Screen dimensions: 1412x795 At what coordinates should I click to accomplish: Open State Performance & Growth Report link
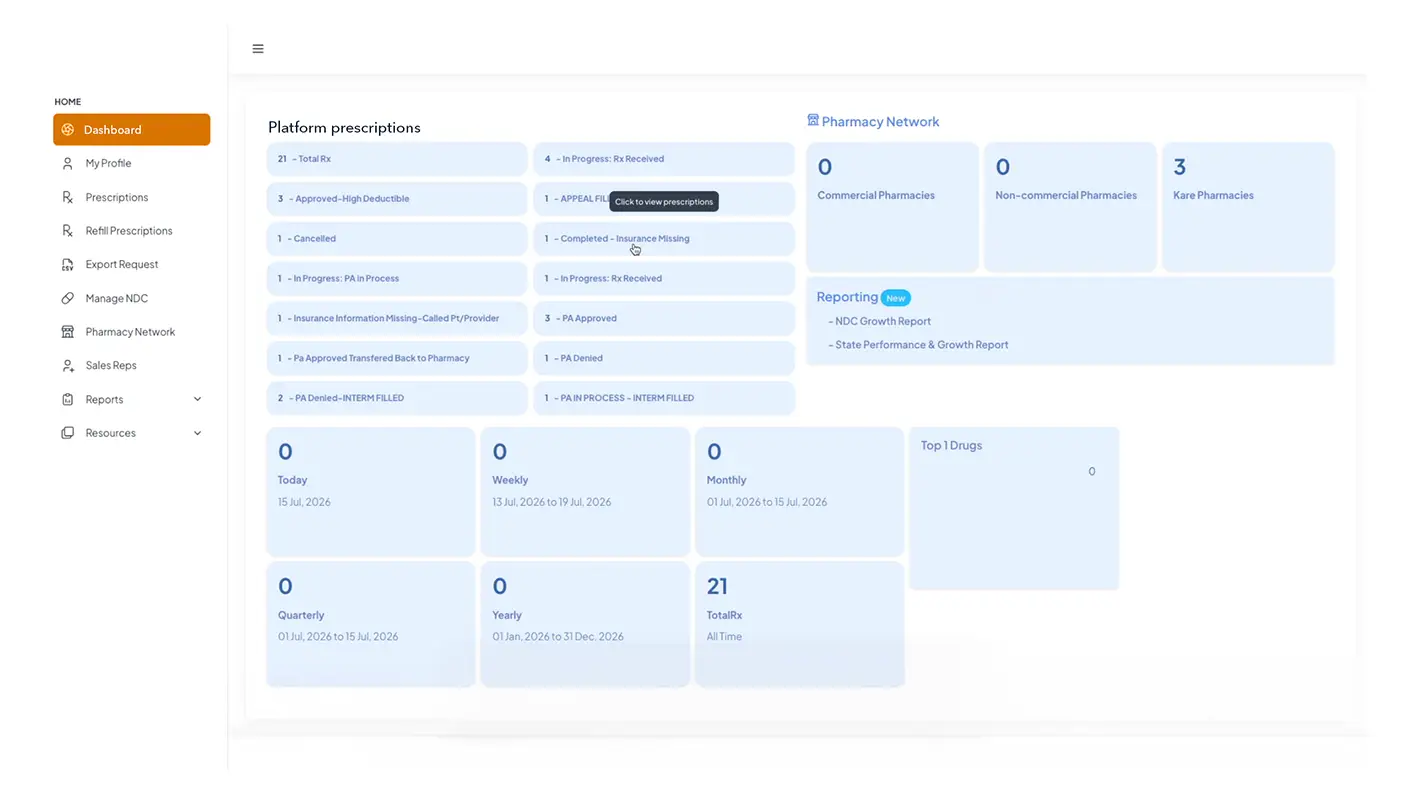pyautogui.click(x=922, y=345)
